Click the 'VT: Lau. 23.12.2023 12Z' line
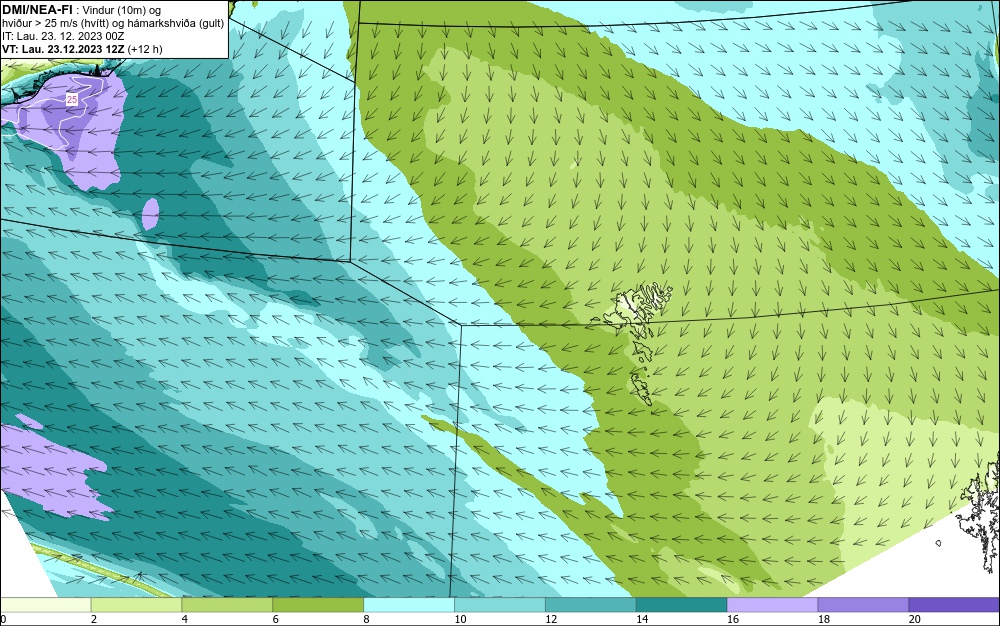 (x=63, y=49)
